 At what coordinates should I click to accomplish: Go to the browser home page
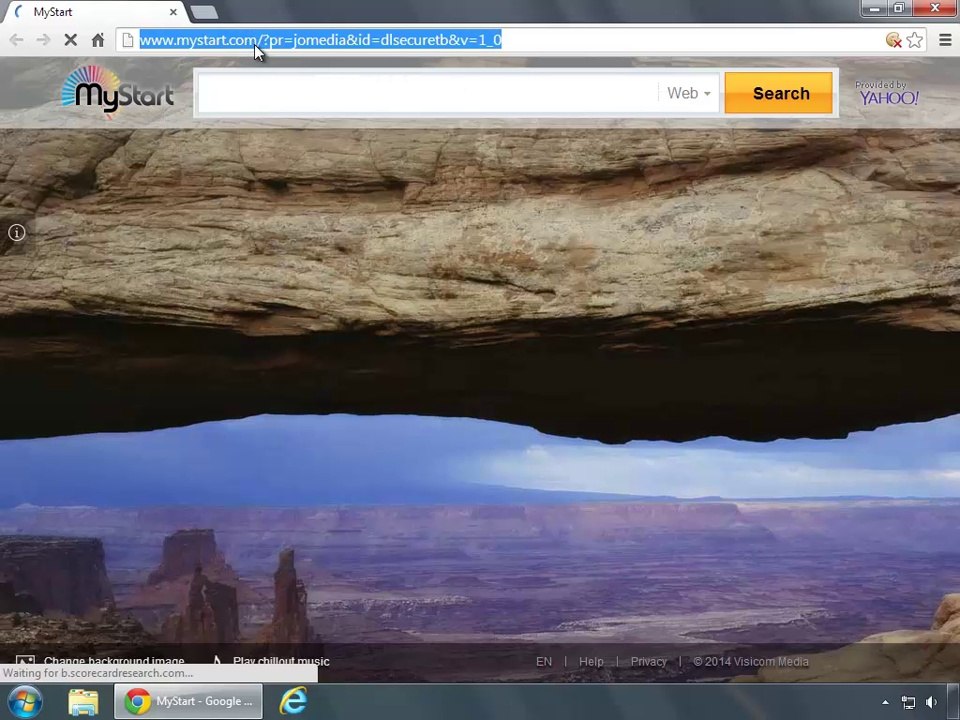coord(98,40)
